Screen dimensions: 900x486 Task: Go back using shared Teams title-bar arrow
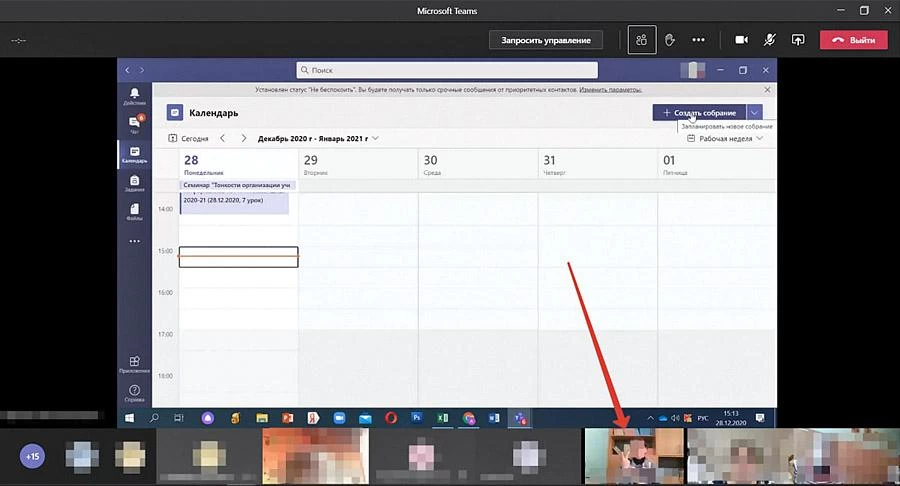(127, 70)
